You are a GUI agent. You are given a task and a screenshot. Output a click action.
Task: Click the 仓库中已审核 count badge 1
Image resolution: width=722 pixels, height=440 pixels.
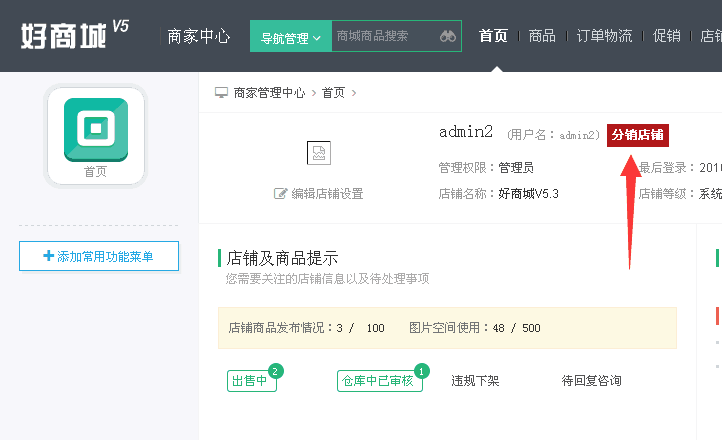[421, 371]
